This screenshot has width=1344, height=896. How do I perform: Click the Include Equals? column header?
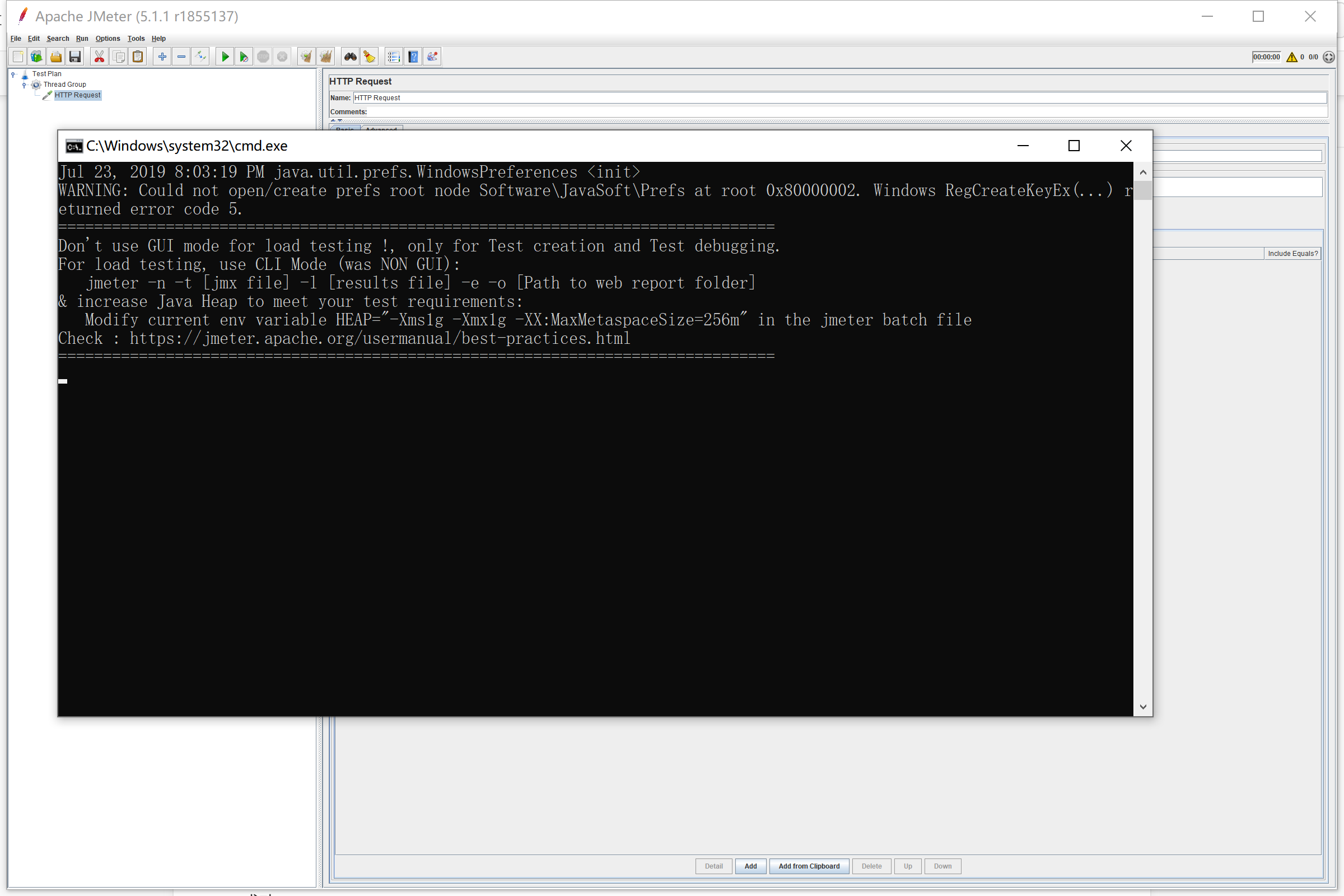tap(1292, 254)
